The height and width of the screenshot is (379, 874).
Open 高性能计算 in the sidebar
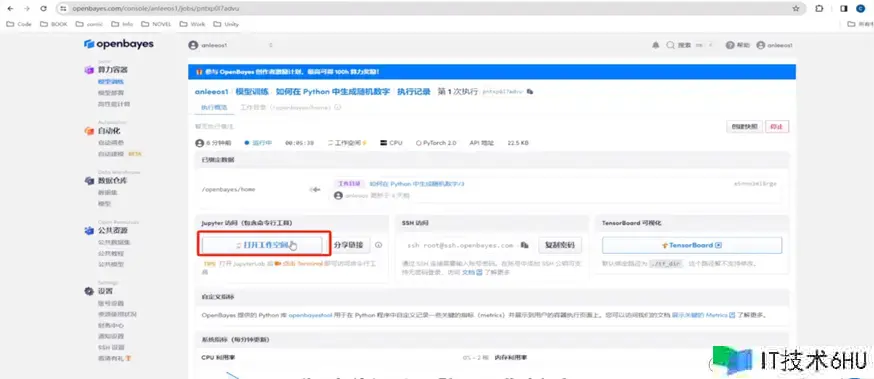pos(114,104)
